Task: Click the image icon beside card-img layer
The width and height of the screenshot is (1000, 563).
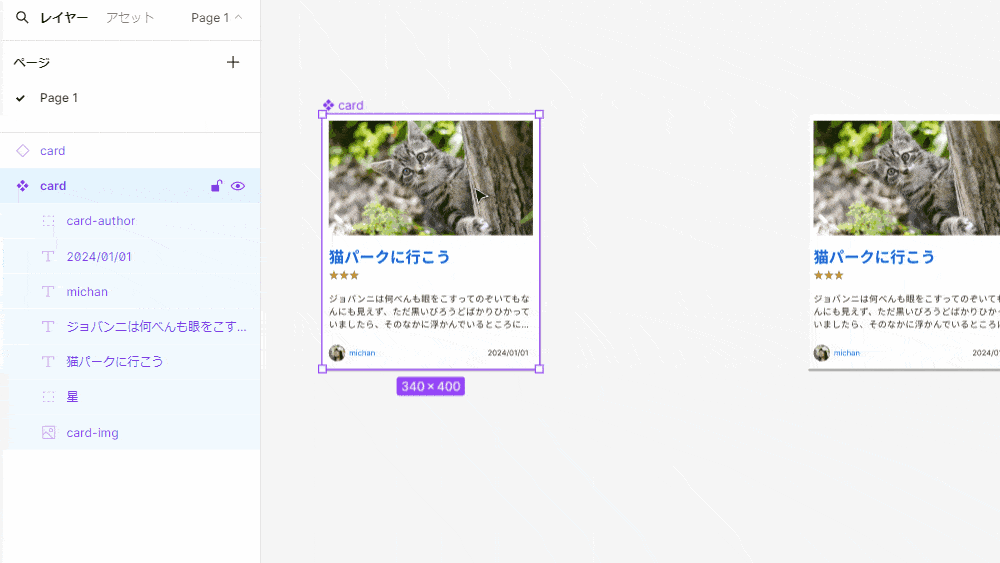Action: click(48, 432)
